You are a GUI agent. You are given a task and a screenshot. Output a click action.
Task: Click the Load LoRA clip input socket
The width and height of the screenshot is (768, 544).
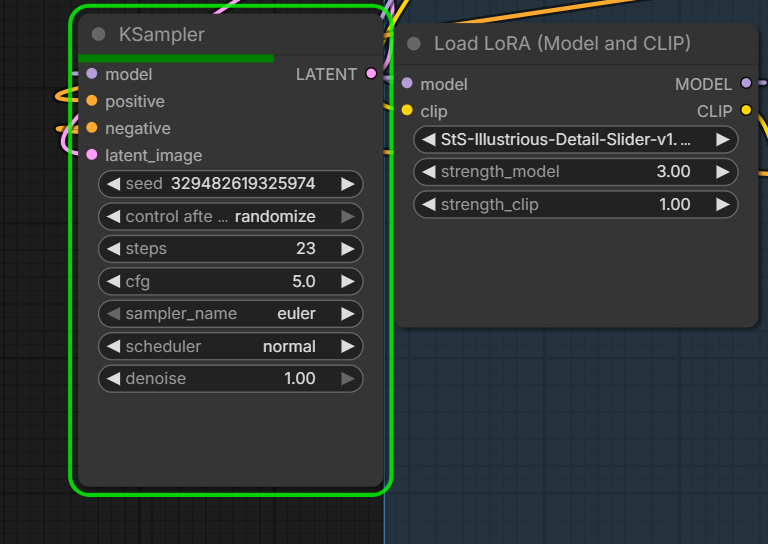(x=407, y=110)
